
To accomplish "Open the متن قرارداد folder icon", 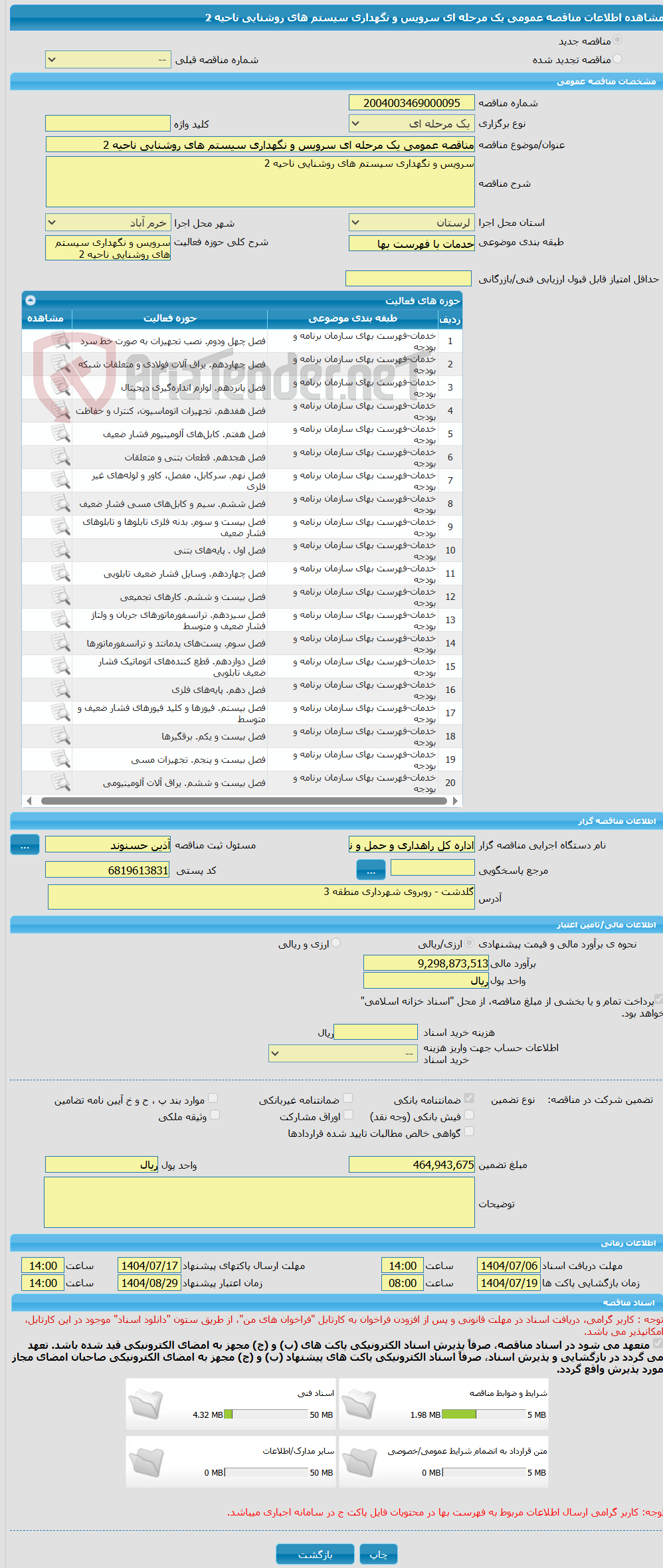I will coord(359,1462).
